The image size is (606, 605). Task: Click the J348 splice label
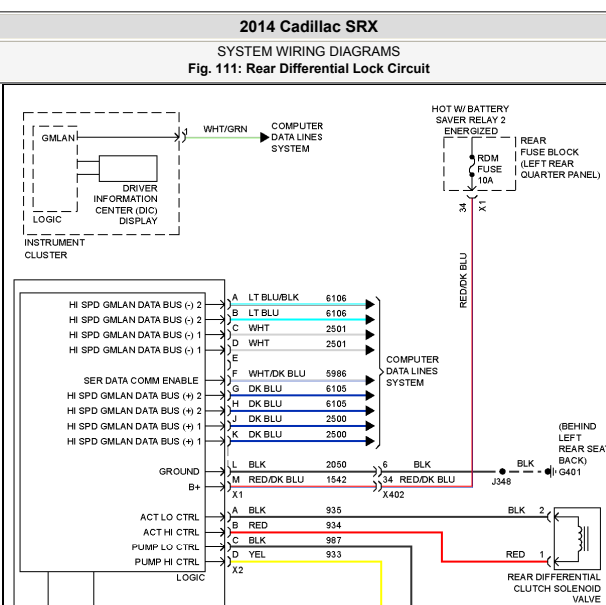click(x=501, y=482)
